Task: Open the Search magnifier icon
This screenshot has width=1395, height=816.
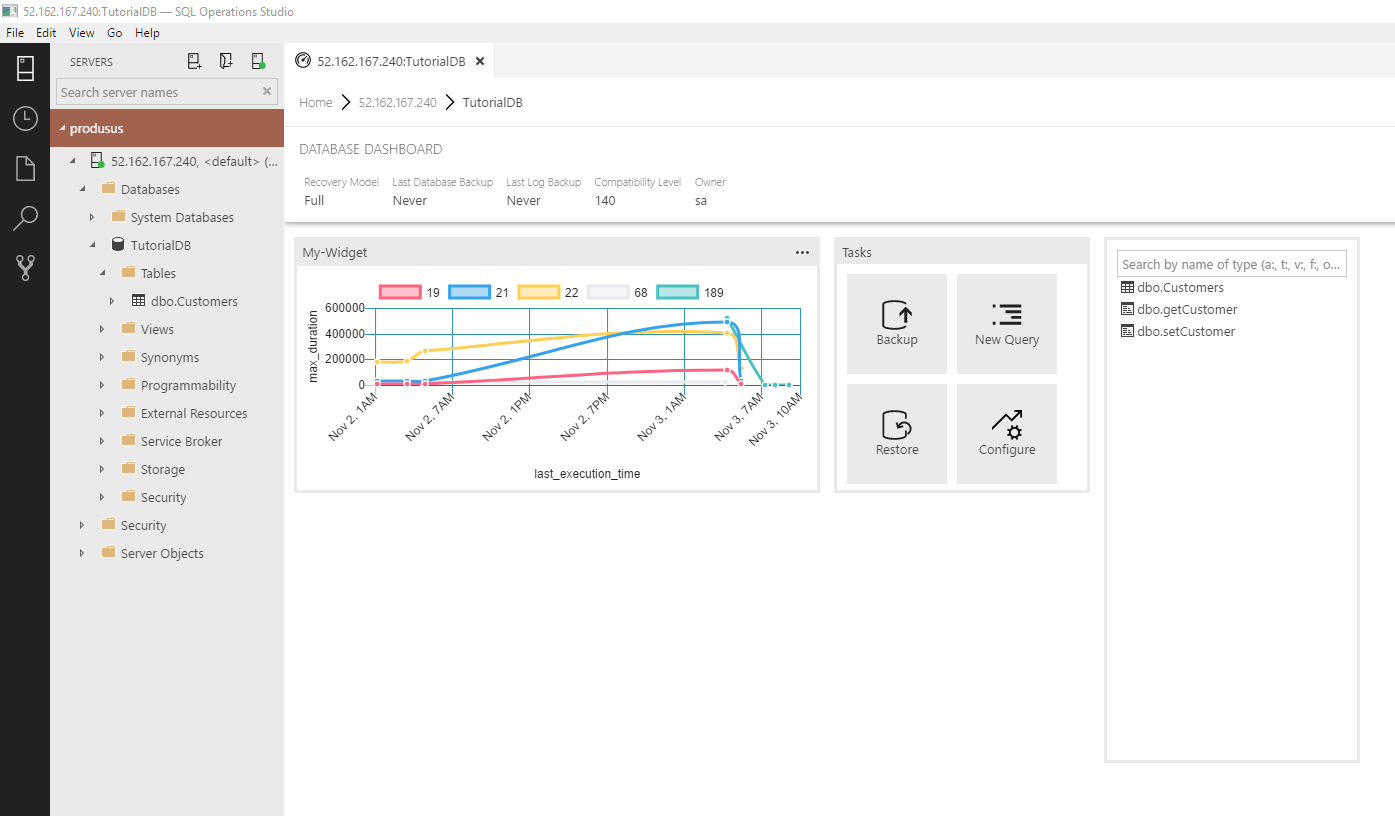Action: coord(25,218)
